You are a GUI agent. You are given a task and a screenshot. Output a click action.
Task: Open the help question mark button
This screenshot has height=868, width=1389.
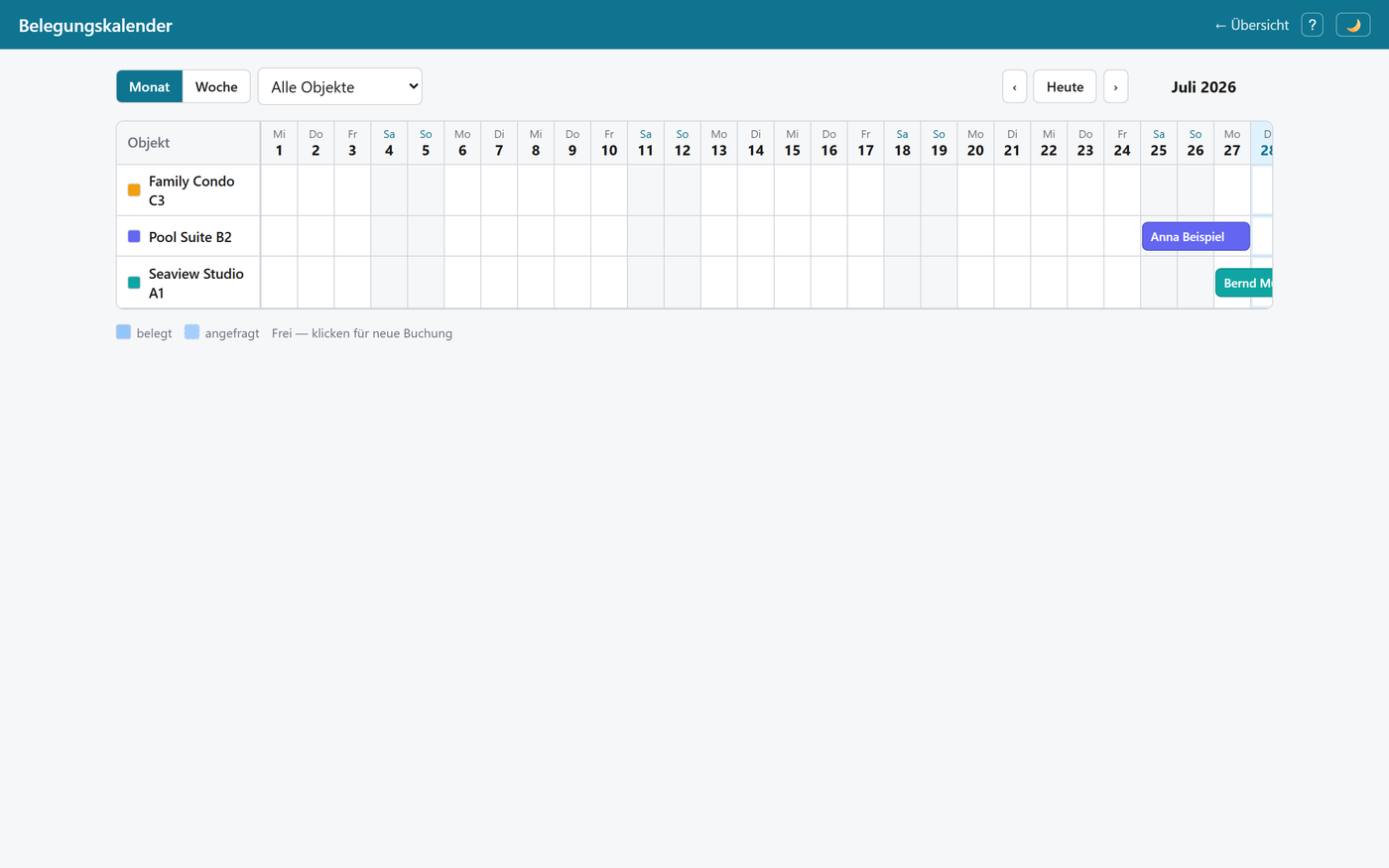(1312, 25)
